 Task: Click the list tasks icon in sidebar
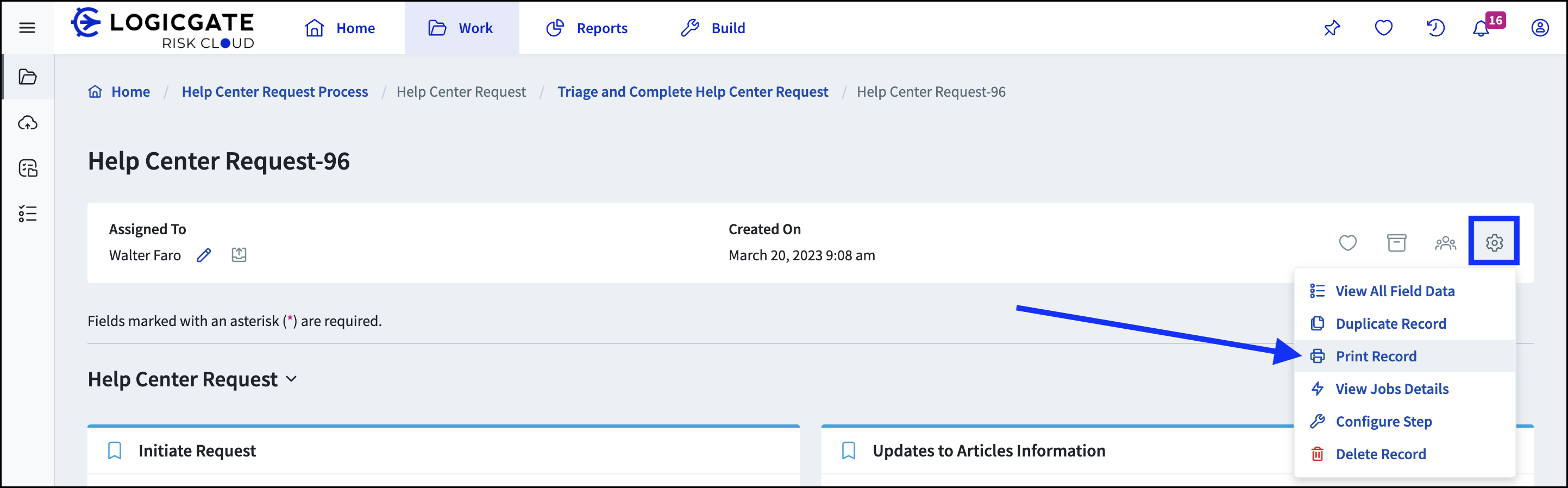[27, 214]
